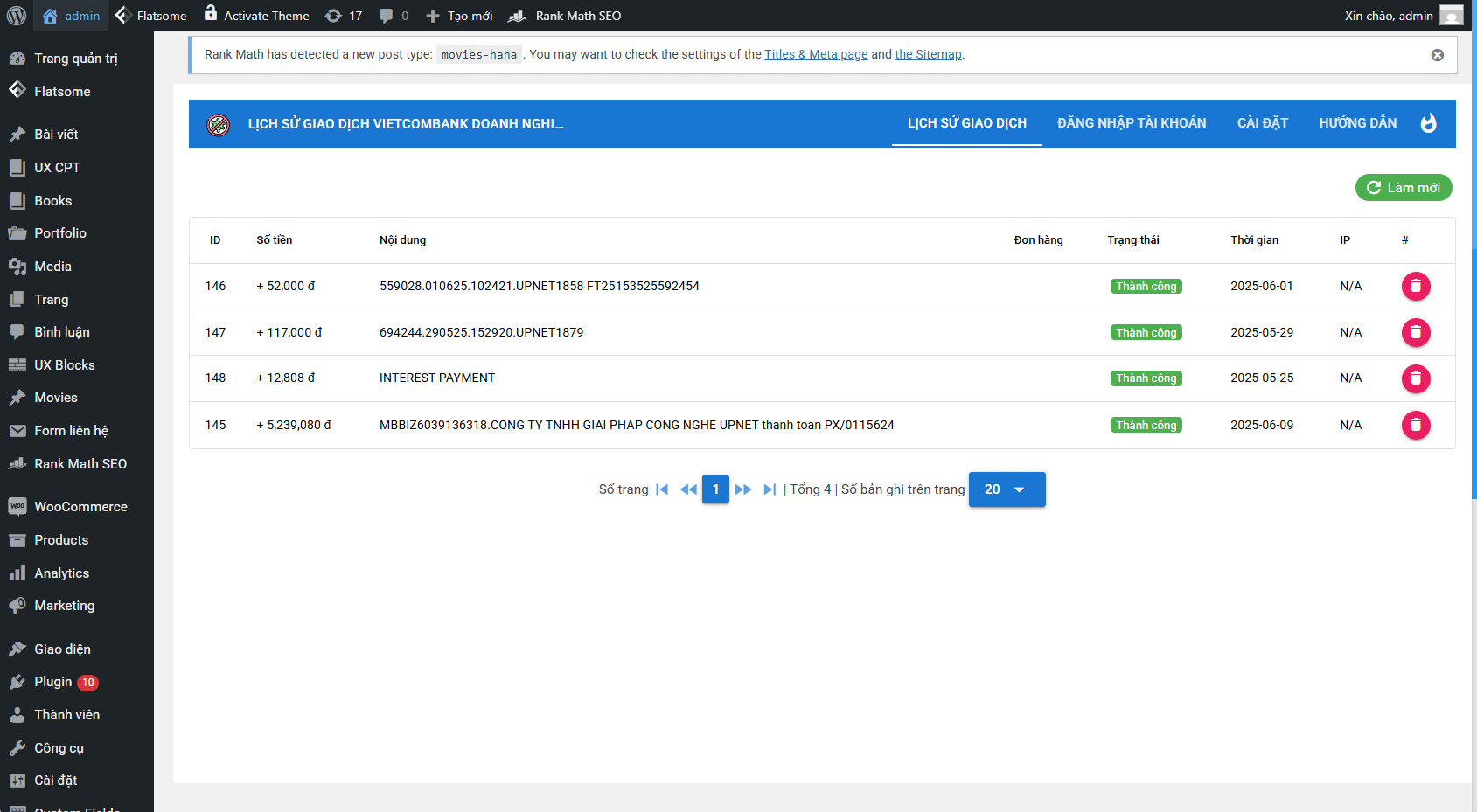Open the comments bubble in admin bar
Screen dimensions: 1477x812
[x=394, y=16]
